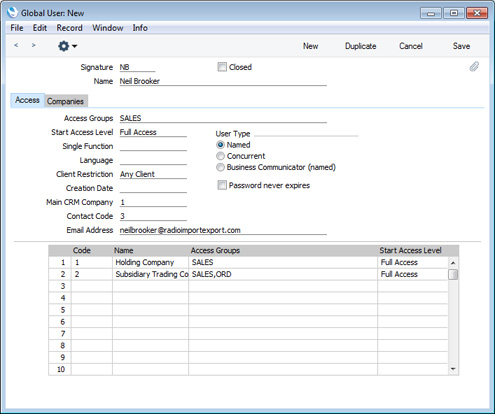This screenshot has height=414, width=495.
Task: Click the application logo in title bar
Action: pyautogui.click(x=12, y=12)
